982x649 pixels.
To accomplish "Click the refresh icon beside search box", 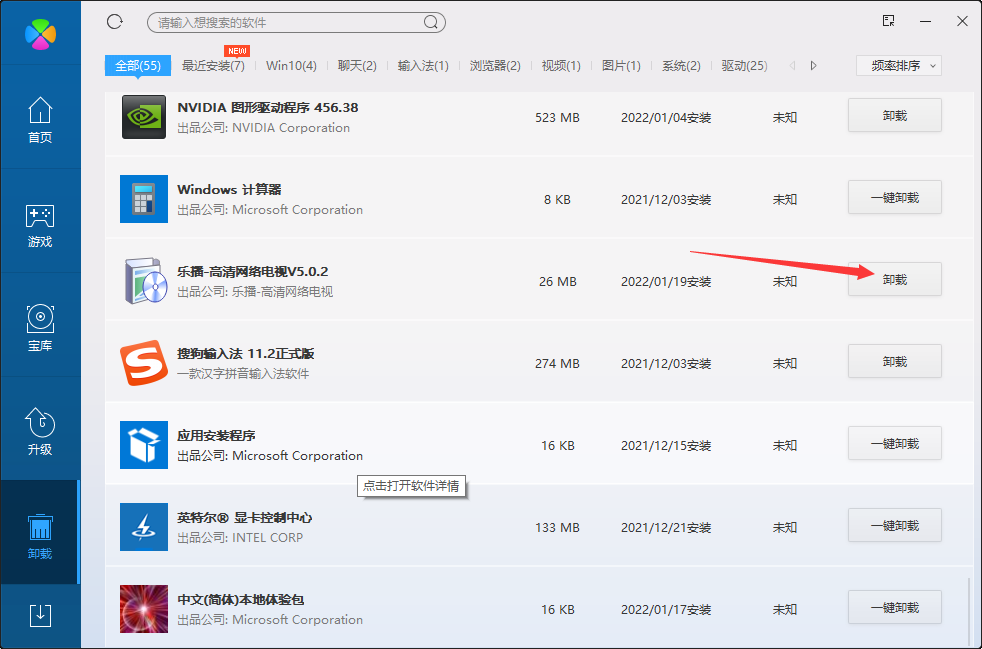I will coord(115,22).
